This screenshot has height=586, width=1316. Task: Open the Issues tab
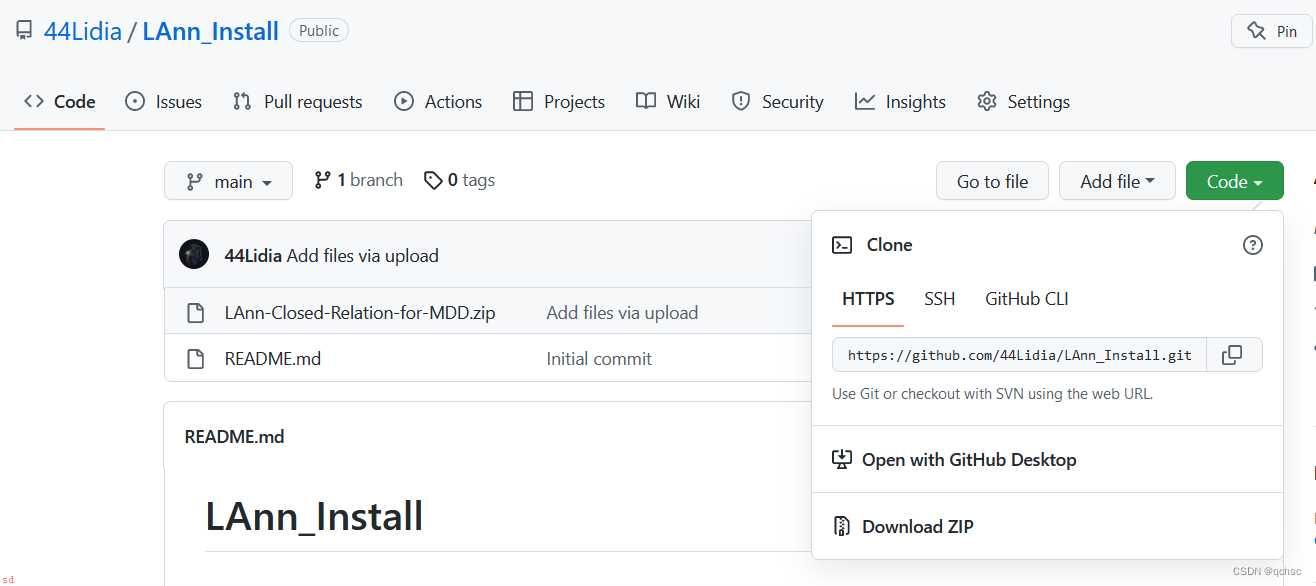click(x=163, y=101)
